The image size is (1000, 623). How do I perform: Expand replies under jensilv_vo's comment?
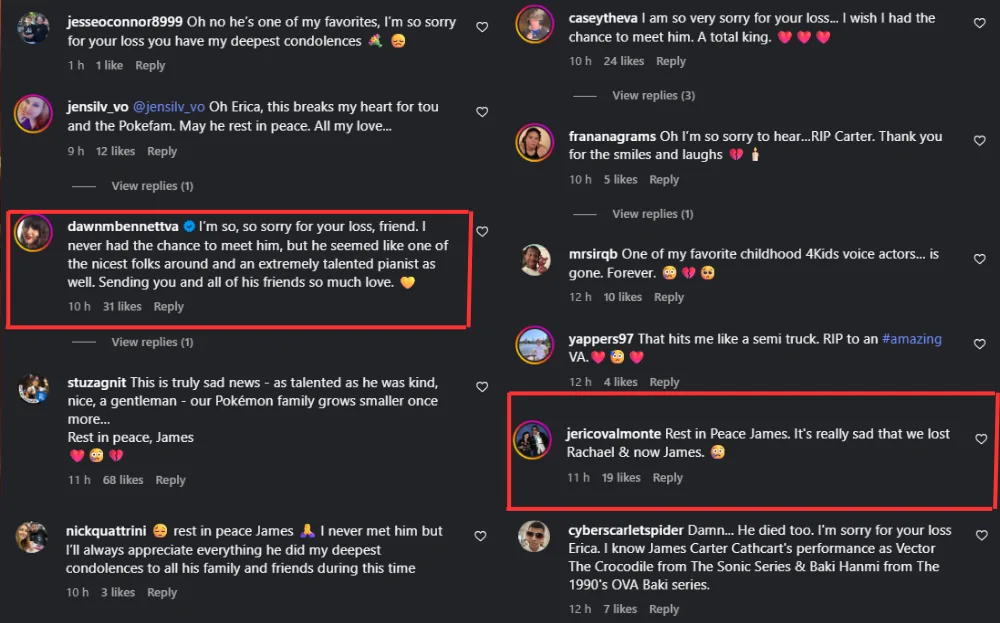(152, 186)
